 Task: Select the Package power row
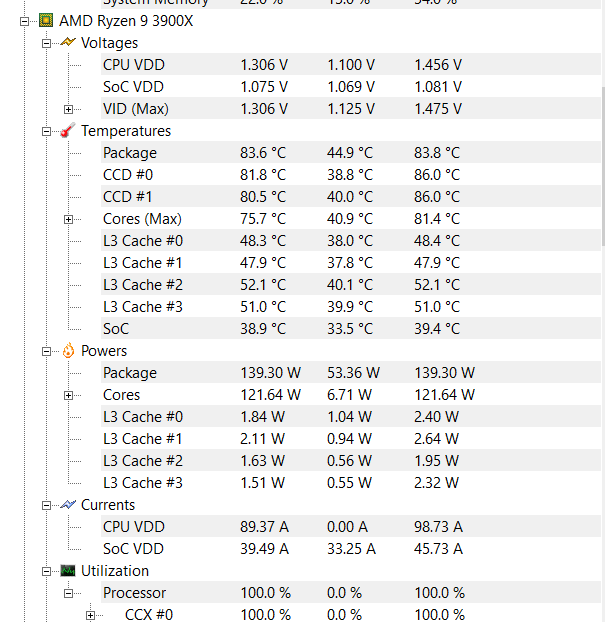click(x=351, y=372)
